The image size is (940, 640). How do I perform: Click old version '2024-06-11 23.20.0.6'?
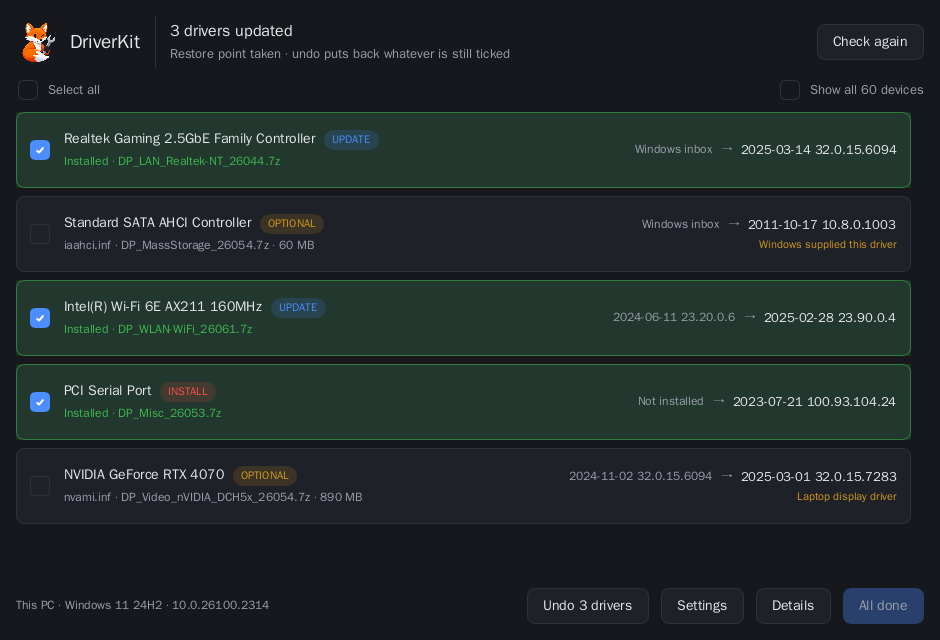(x=674, y=317)
